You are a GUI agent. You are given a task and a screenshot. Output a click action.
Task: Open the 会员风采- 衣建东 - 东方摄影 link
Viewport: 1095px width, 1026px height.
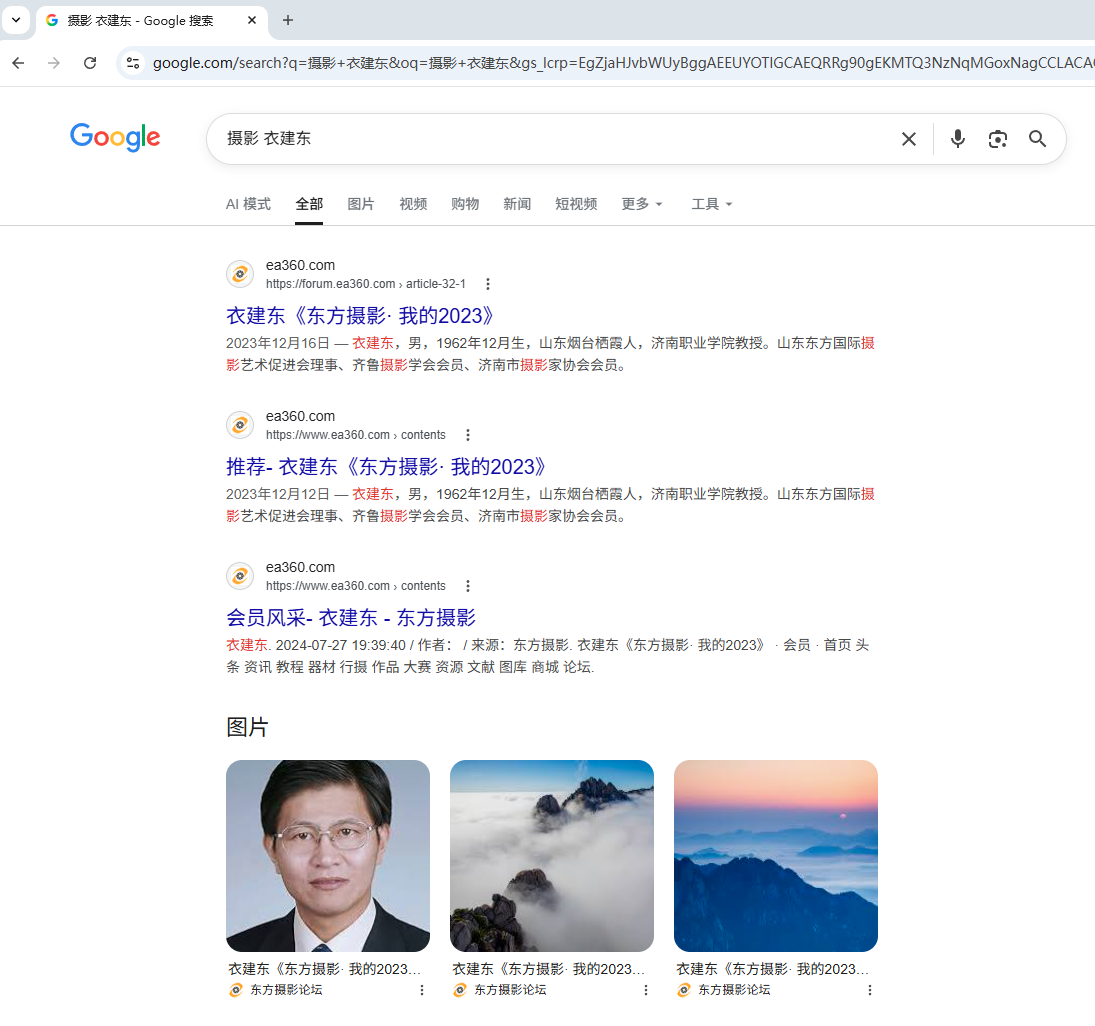tap(351, 618)
